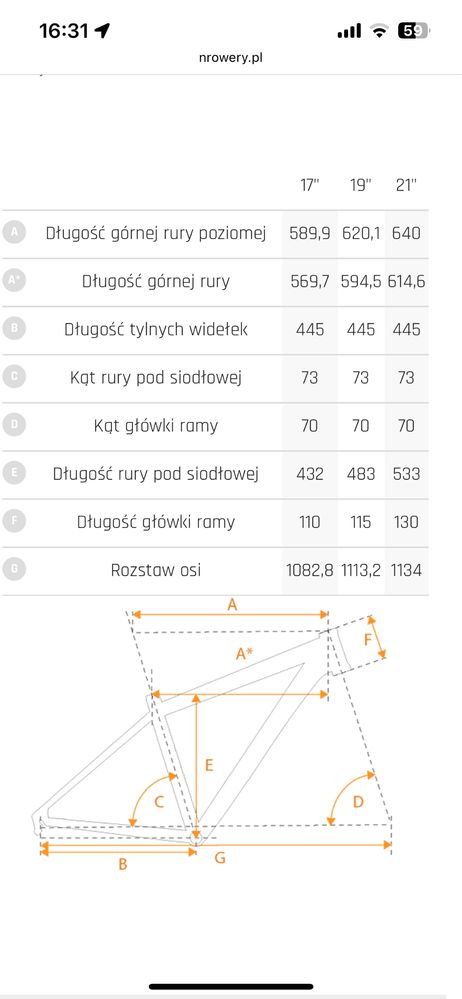Tap the circled B row badge
This screenshot has width=462, height=999.
(13, 329)
